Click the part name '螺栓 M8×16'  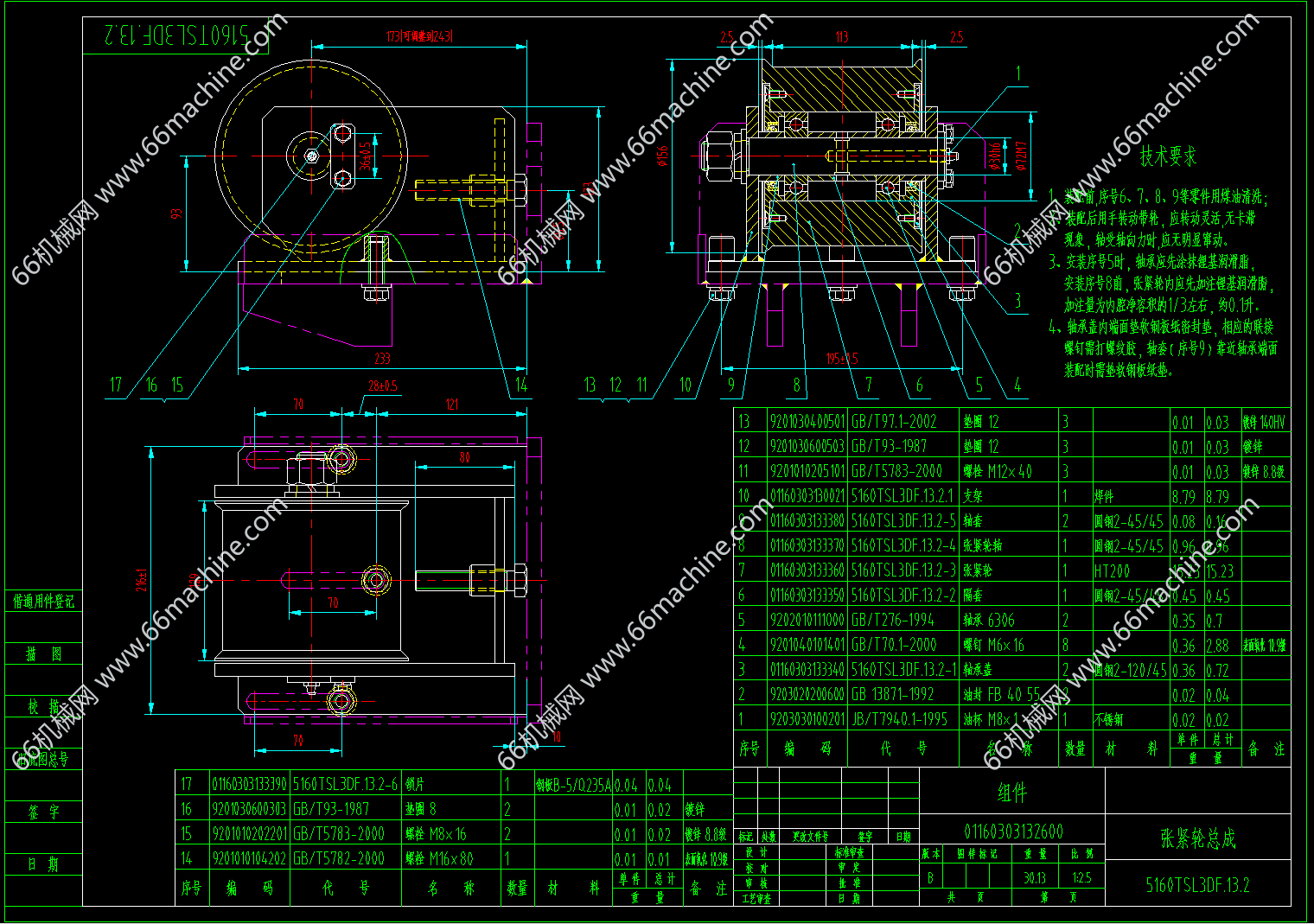(436, 834)
